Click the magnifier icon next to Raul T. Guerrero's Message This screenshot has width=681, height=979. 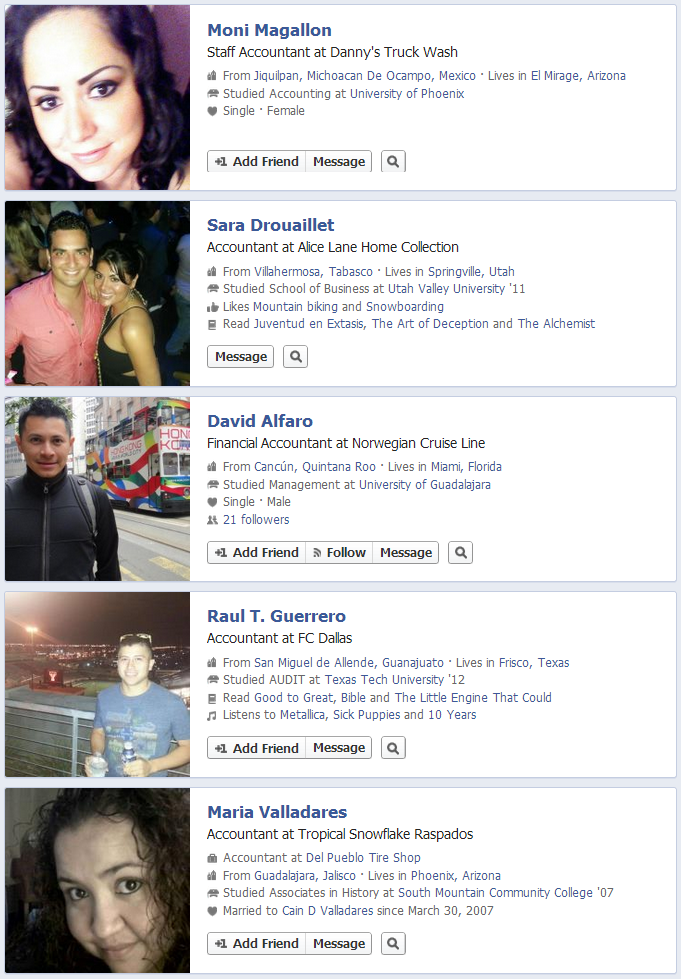(x=393, y=747)
